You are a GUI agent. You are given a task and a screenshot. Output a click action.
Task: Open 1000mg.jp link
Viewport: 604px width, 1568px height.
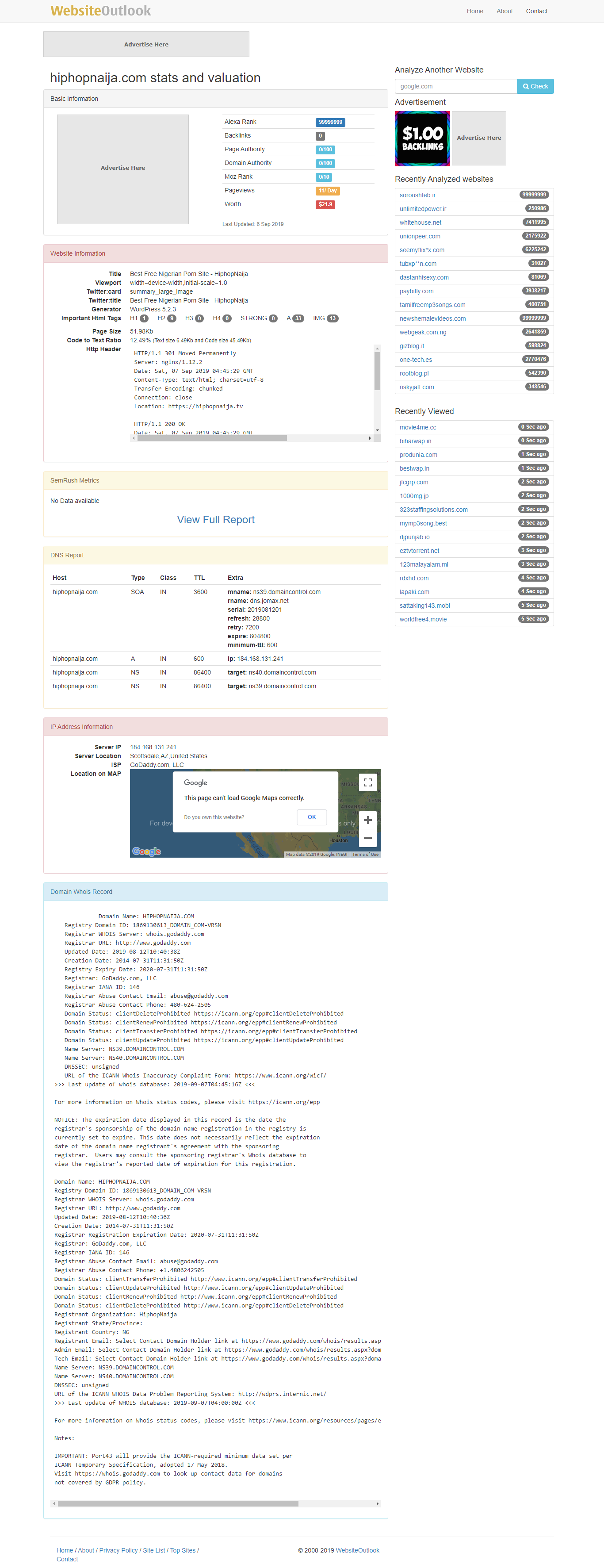(414, 496)
